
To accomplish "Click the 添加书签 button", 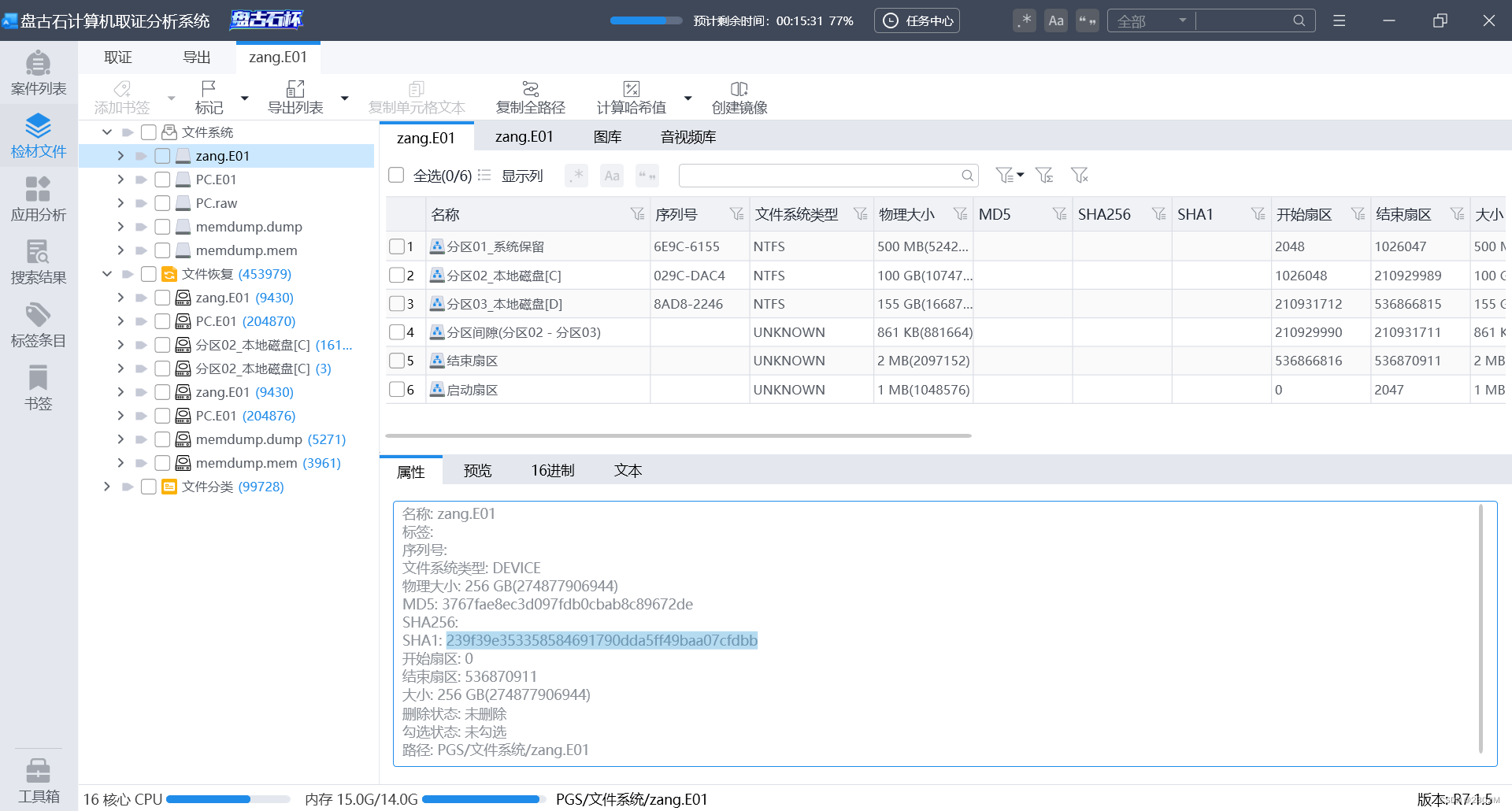I will [x=121, y=97].
